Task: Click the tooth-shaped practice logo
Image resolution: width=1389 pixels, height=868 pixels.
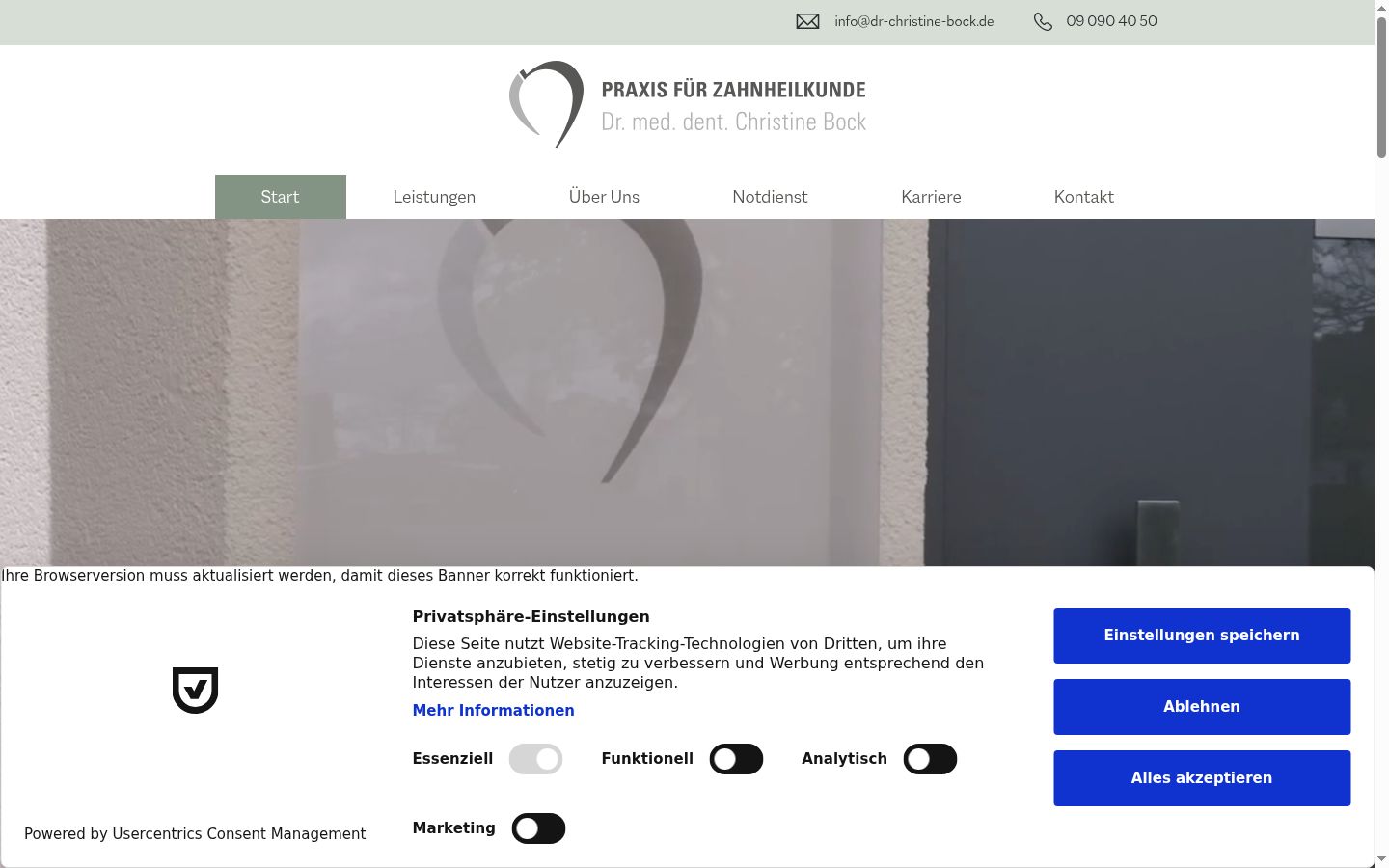Action: [546, 104]
